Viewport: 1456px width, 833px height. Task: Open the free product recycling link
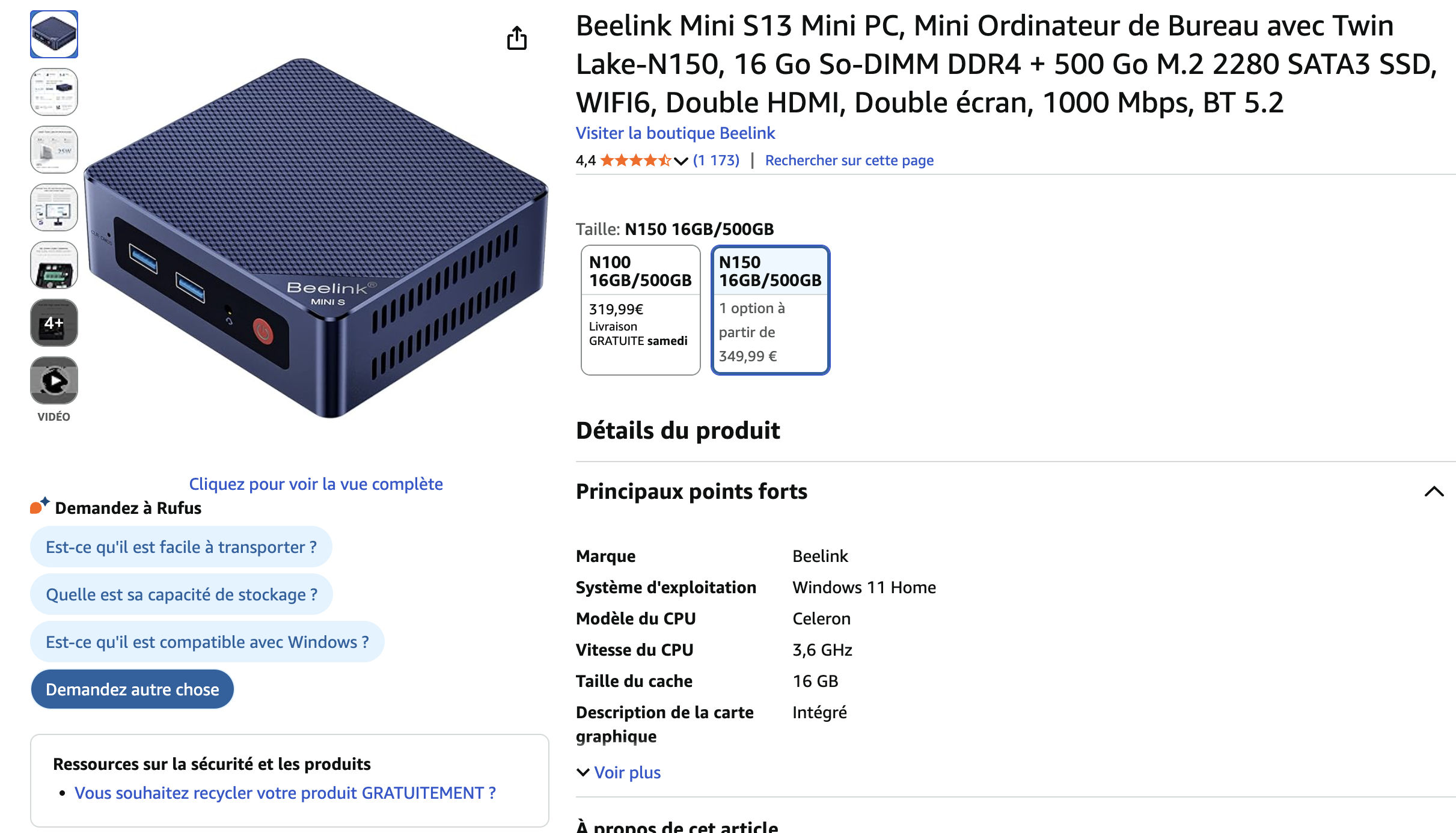285,793
